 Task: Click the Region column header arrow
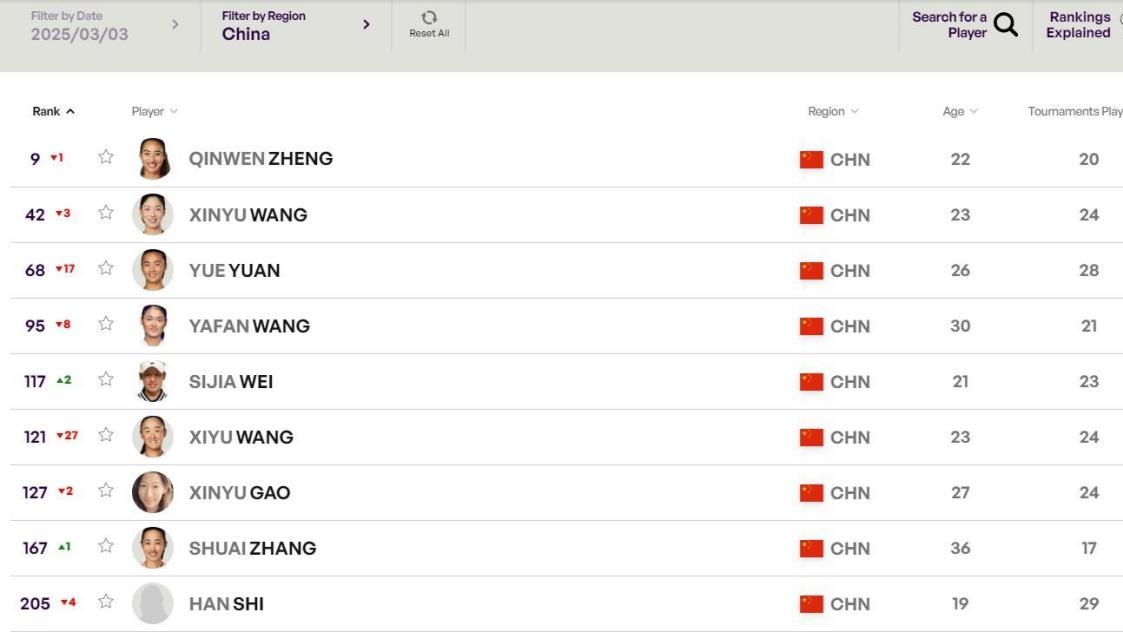coord(854,112)
